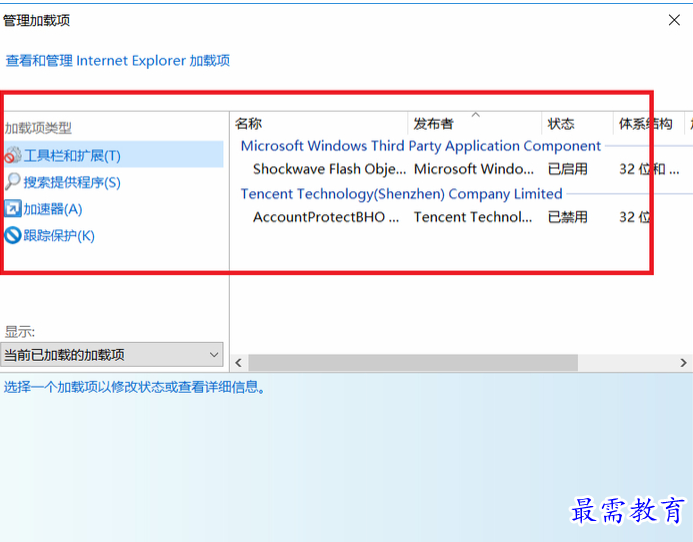Collapse Microsoft Windows Third Party Application Component group
The image size is (693, 542).
(420, 146)
